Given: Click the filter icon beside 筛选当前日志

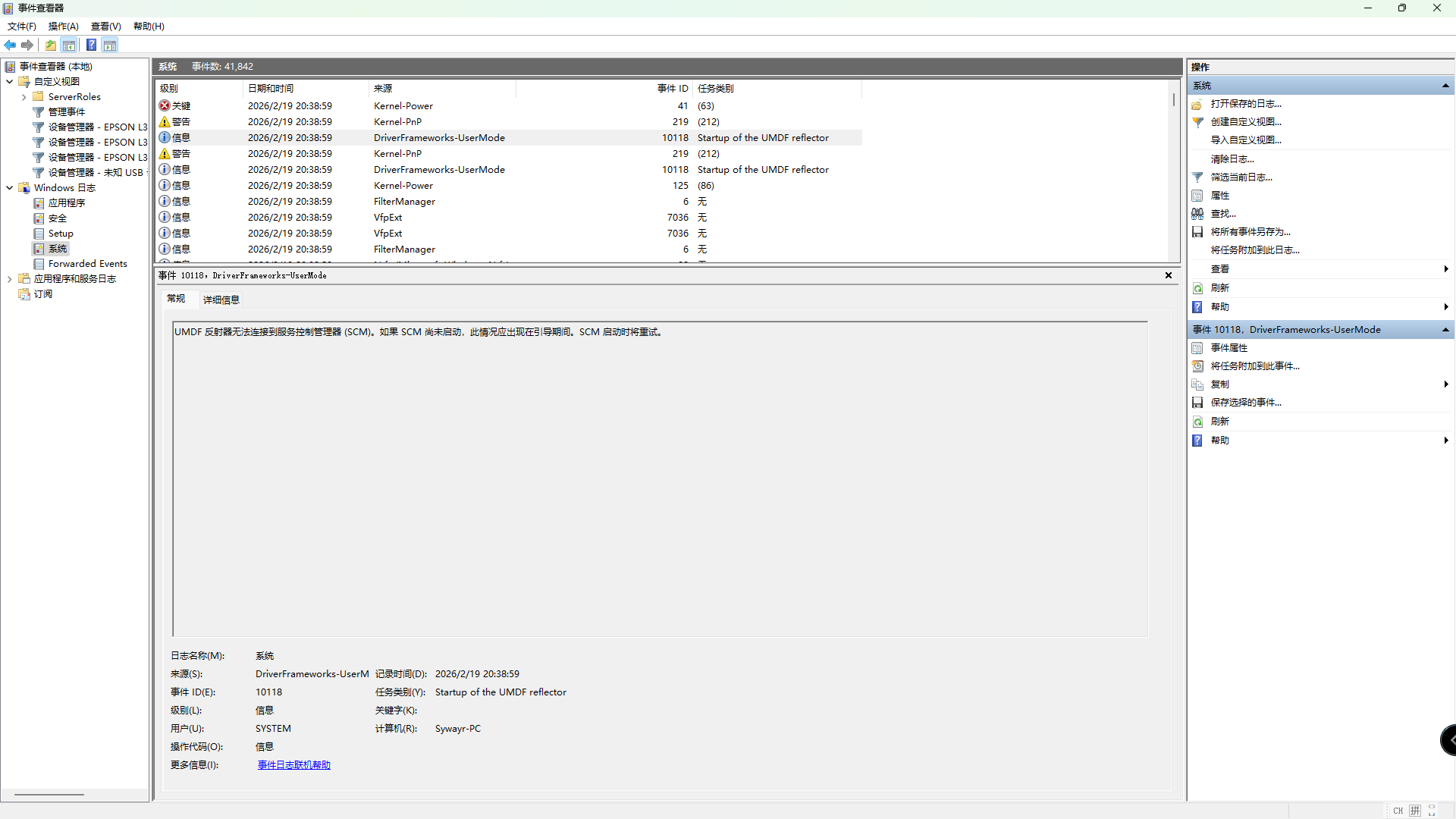Looking at the screenshot, I should [1197, 177].
